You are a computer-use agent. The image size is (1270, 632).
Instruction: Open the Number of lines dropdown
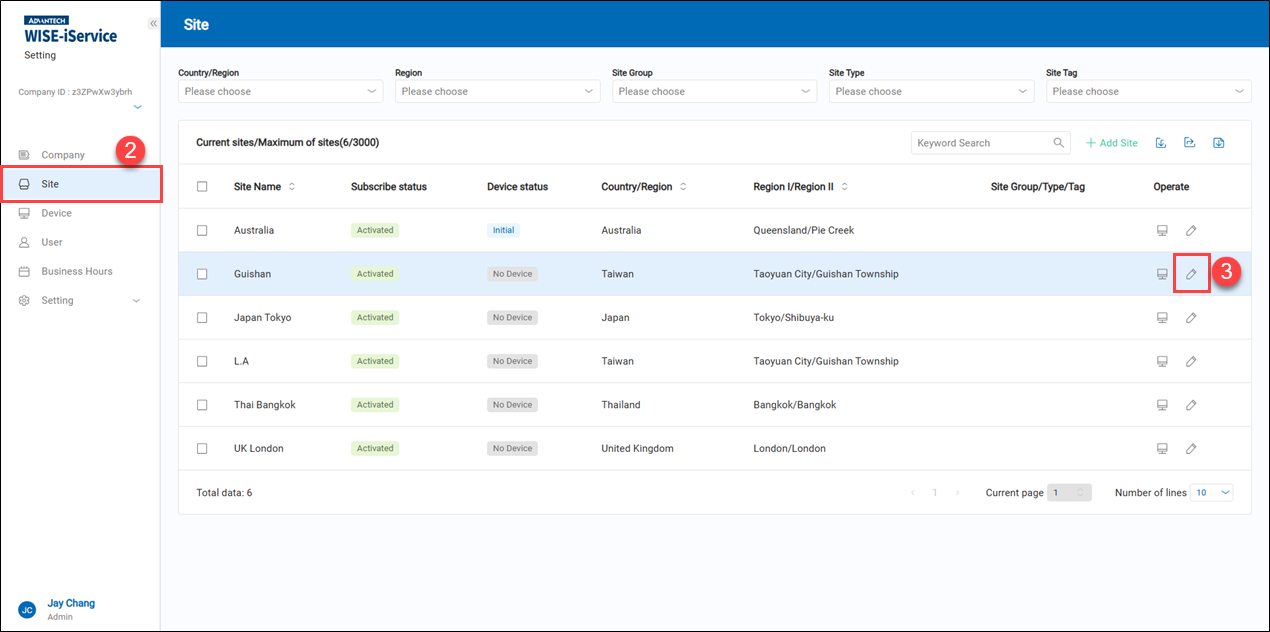pos(1211,493)
